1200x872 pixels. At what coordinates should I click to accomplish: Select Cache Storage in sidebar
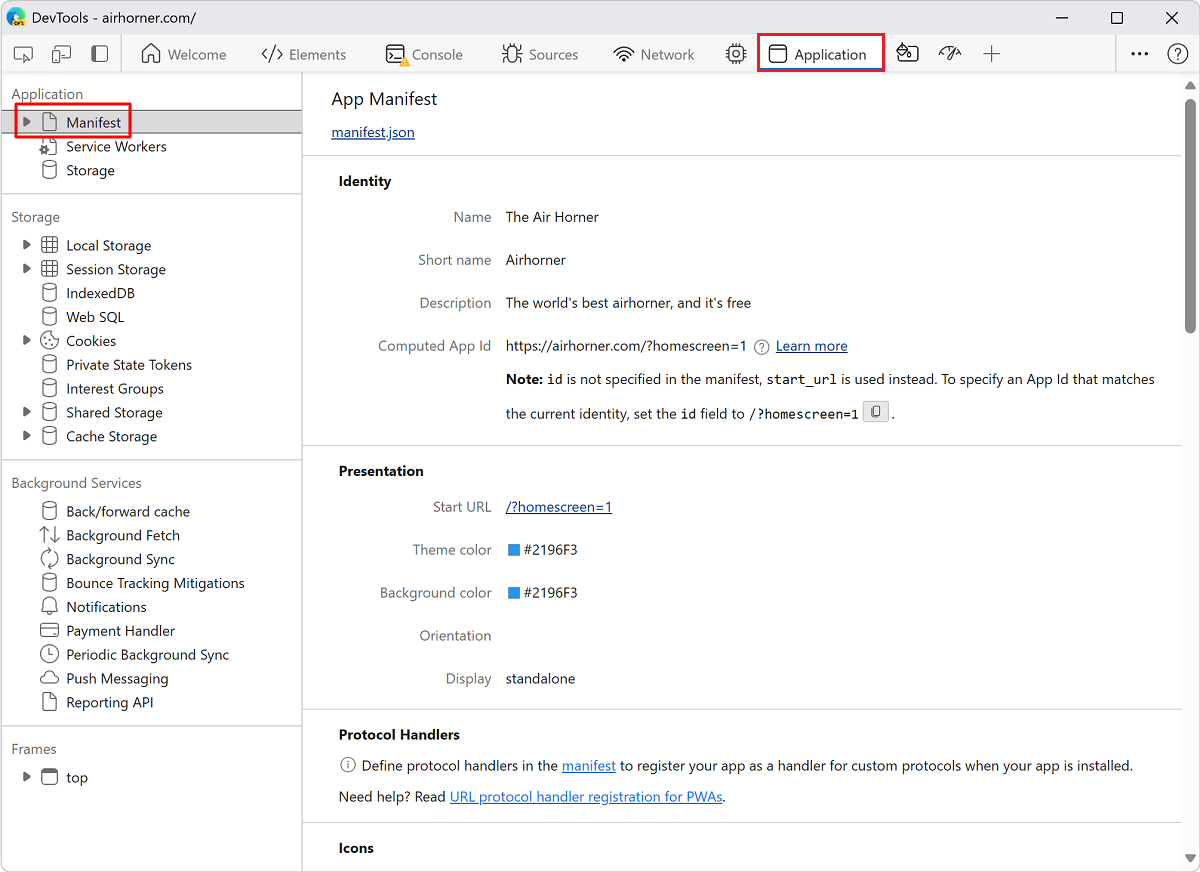(x=111, y=436)
